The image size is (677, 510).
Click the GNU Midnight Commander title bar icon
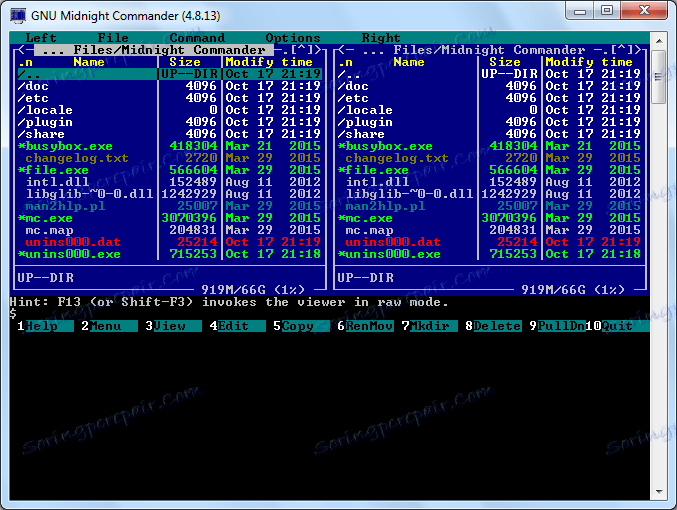point(18,16)
